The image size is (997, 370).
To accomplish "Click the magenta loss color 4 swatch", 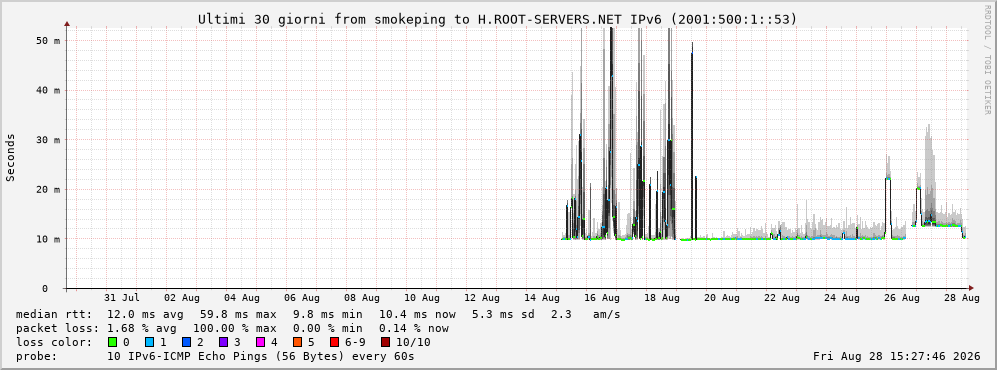I will (260, 342).
